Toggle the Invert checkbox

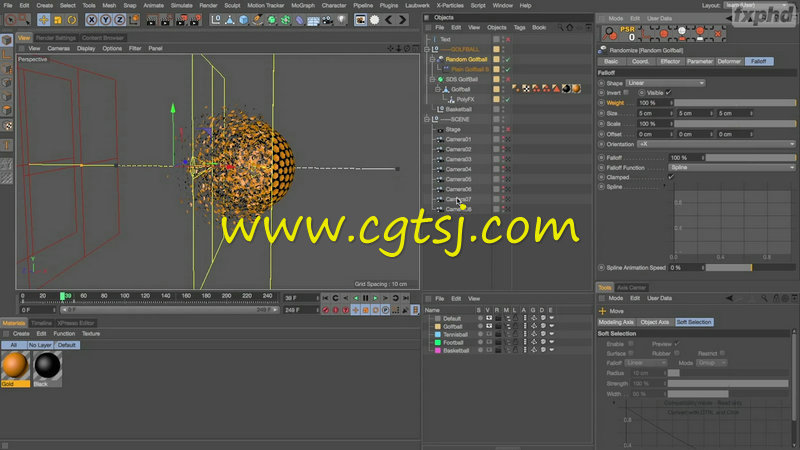pyautogui.click(x=626, y=93)
